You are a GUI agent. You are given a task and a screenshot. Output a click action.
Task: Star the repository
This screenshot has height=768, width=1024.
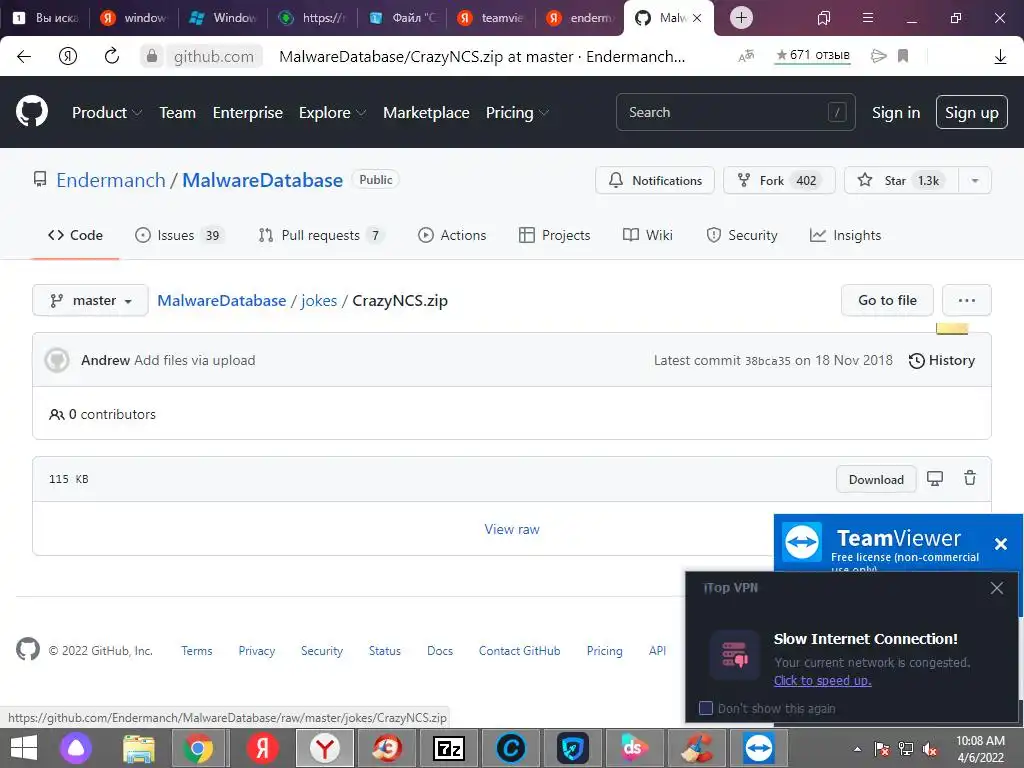tap(901, 180)
